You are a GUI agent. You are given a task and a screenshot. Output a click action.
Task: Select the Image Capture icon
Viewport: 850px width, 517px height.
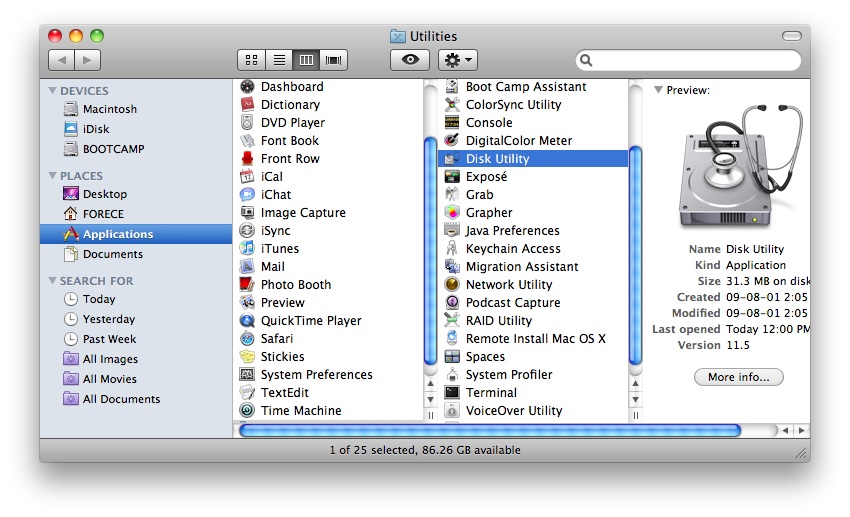coord(247,212)
